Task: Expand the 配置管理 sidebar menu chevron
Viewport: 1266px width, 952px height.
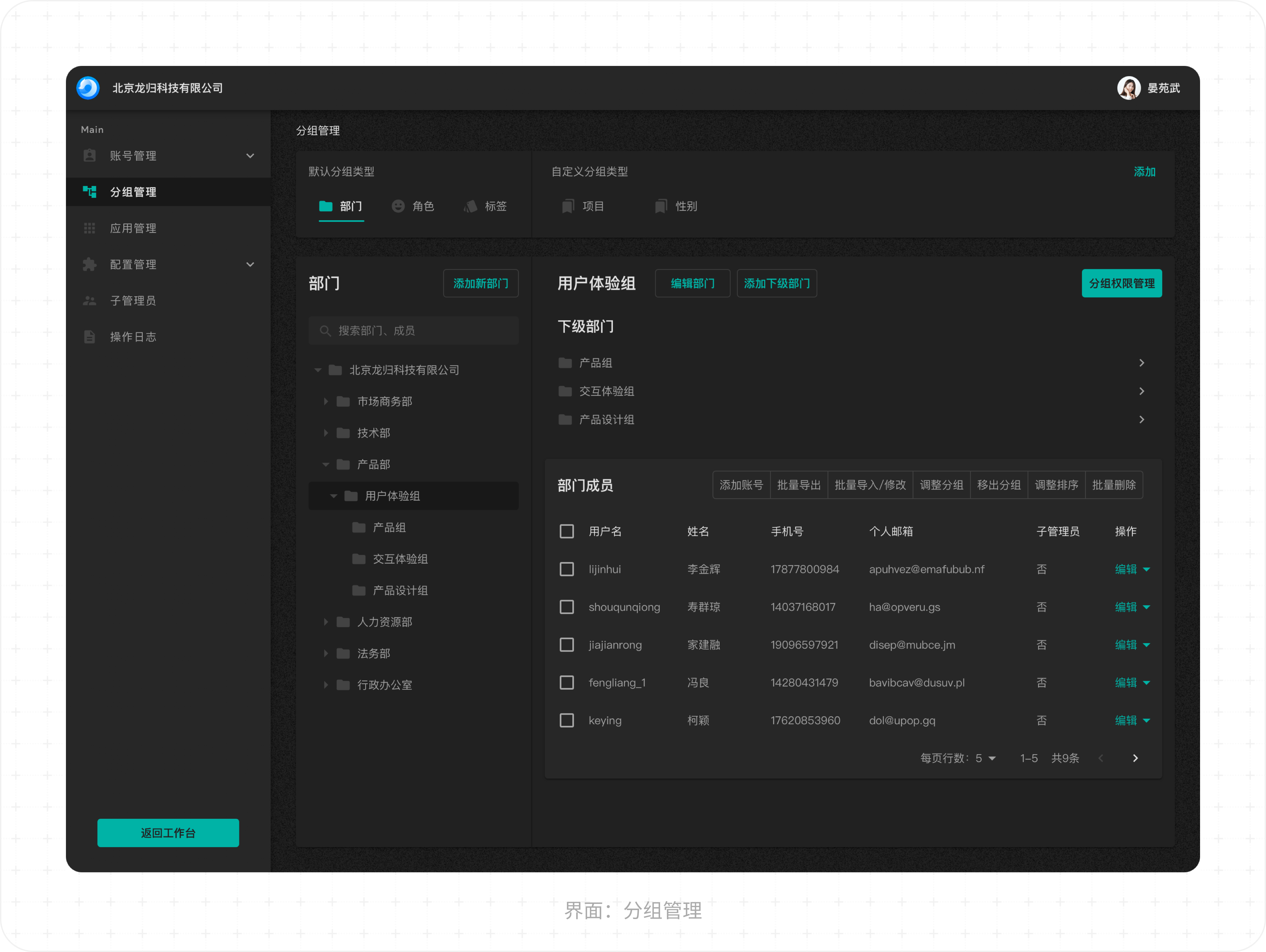Action: 250,264
